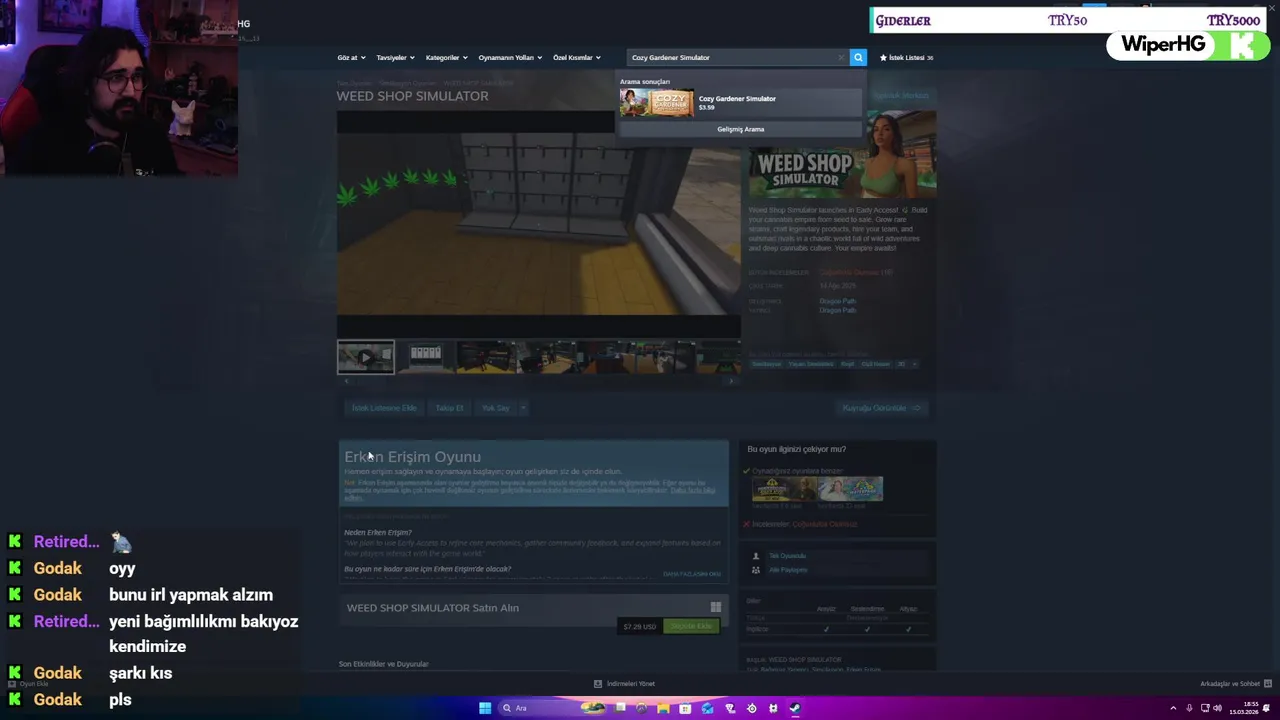Click Kuyruğu Görüntüle button

[881, 408]
